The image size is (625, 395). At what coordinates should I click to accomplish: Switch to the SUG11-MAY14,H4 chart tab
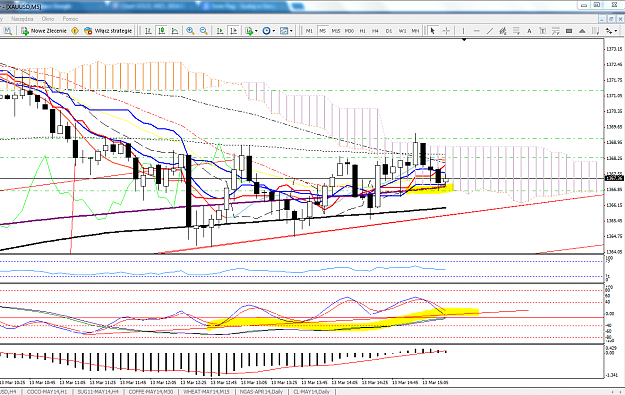pyautogui.click(x=98, y=392)
